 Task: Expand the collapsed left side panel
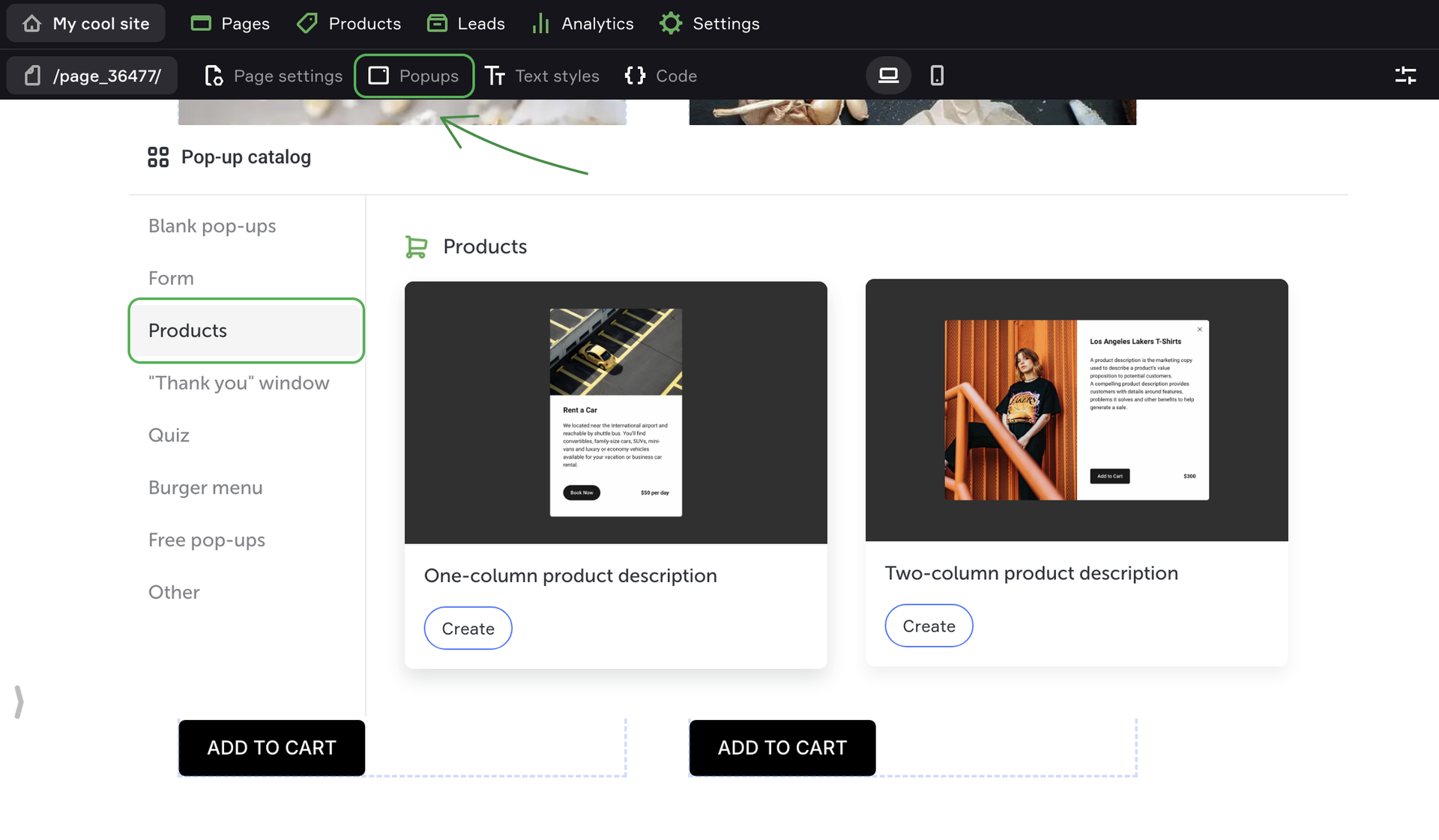coord(19,702)
